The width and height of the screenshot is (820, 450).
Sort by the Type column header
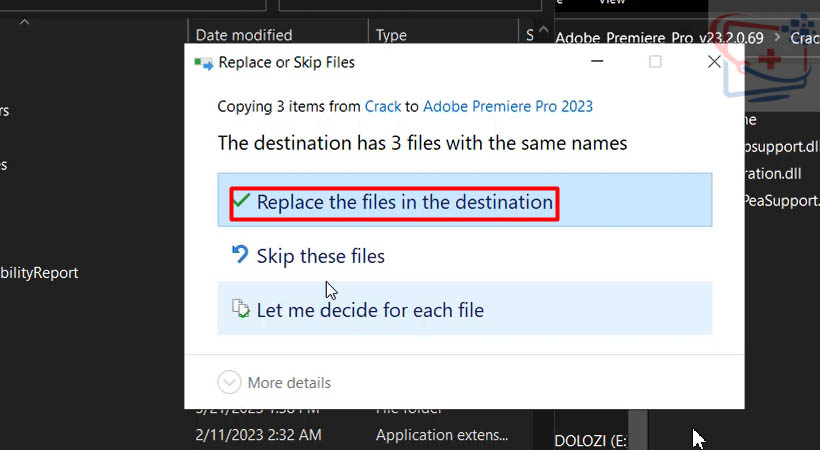(x=391, y=35)
